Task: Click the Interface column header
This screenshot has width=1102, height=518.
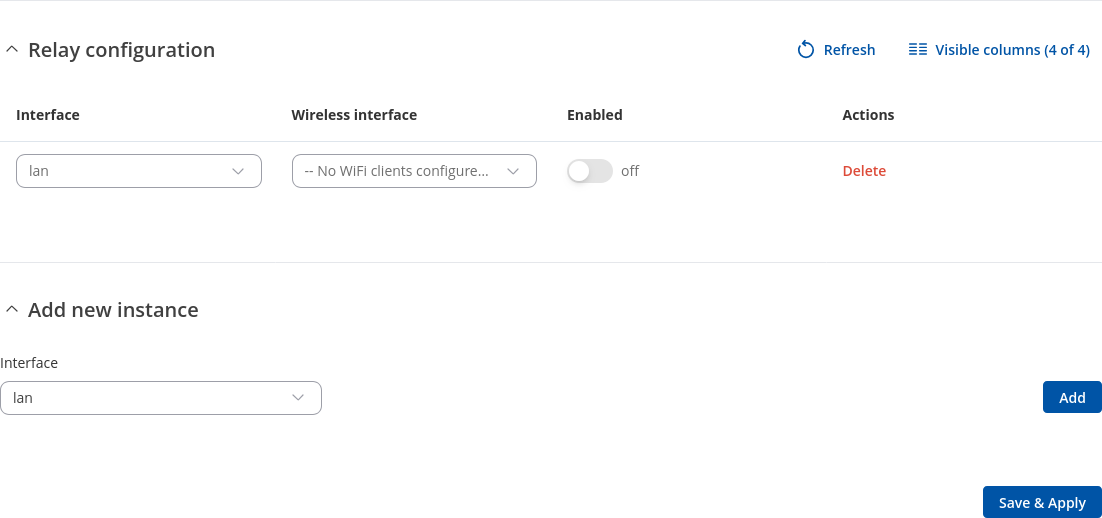Action: point(48,115)
